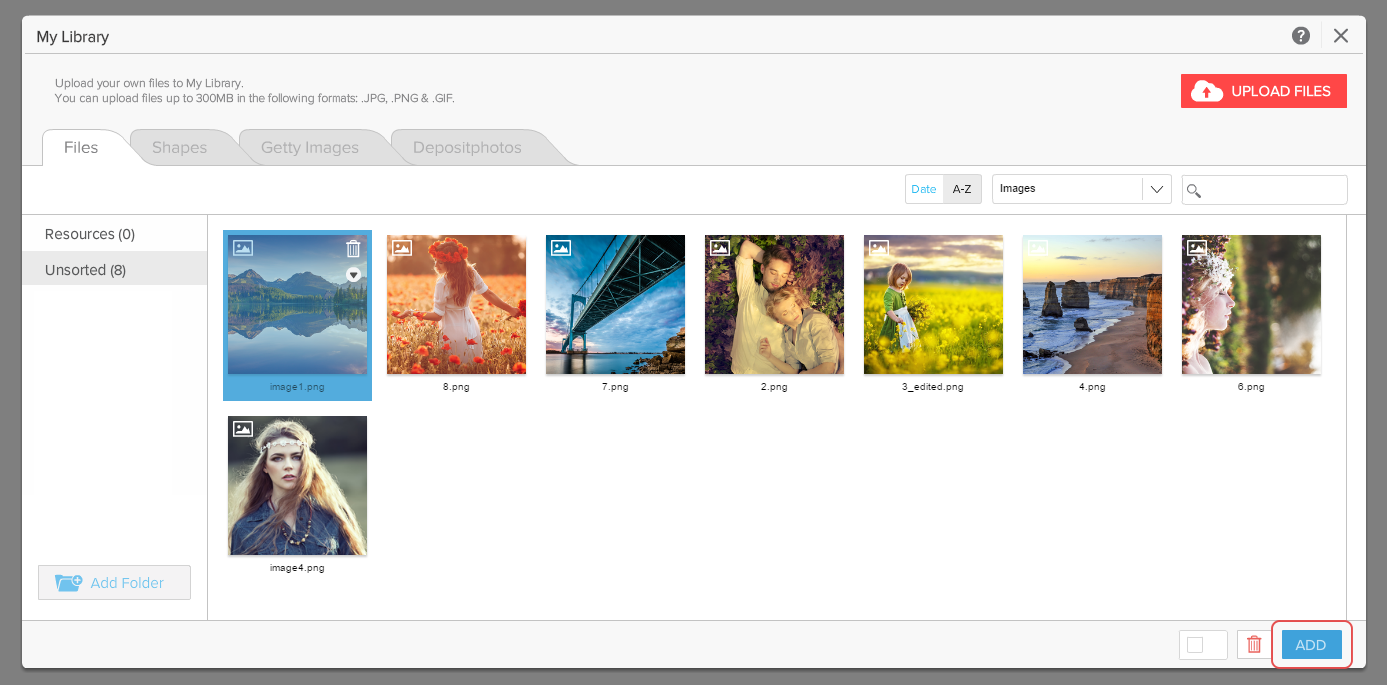
Task: Click the magnifier icon in search box
Action: (1194, 191)
